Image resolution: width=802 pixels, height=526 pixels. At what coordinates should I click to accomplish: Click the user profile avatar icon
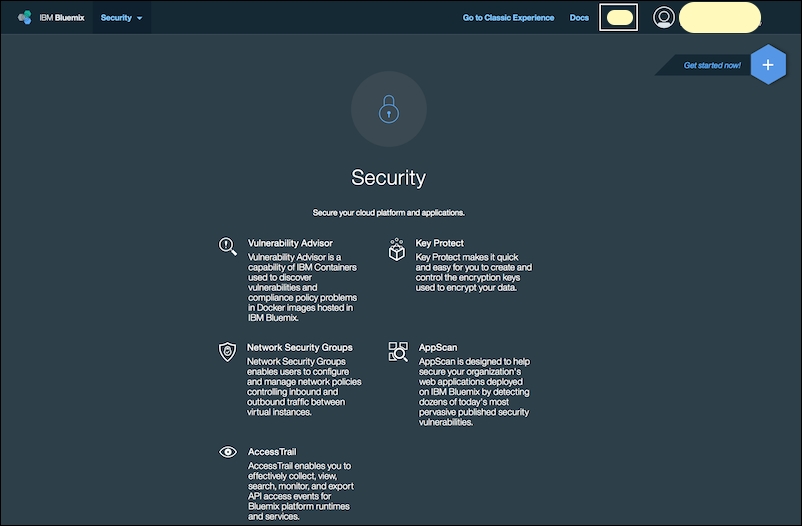664,17
